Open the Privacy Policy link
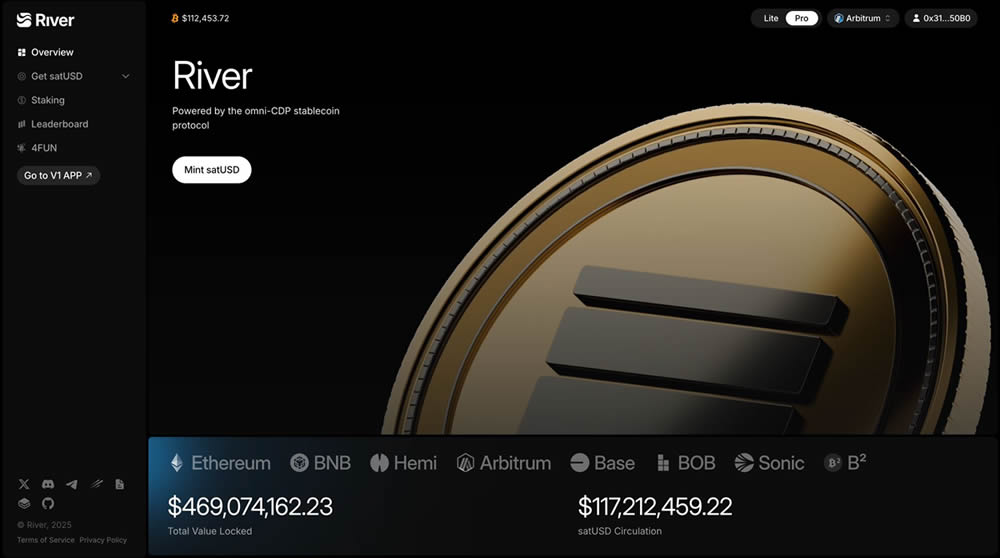Viewport: 1000px width, 558px height. 103,540
